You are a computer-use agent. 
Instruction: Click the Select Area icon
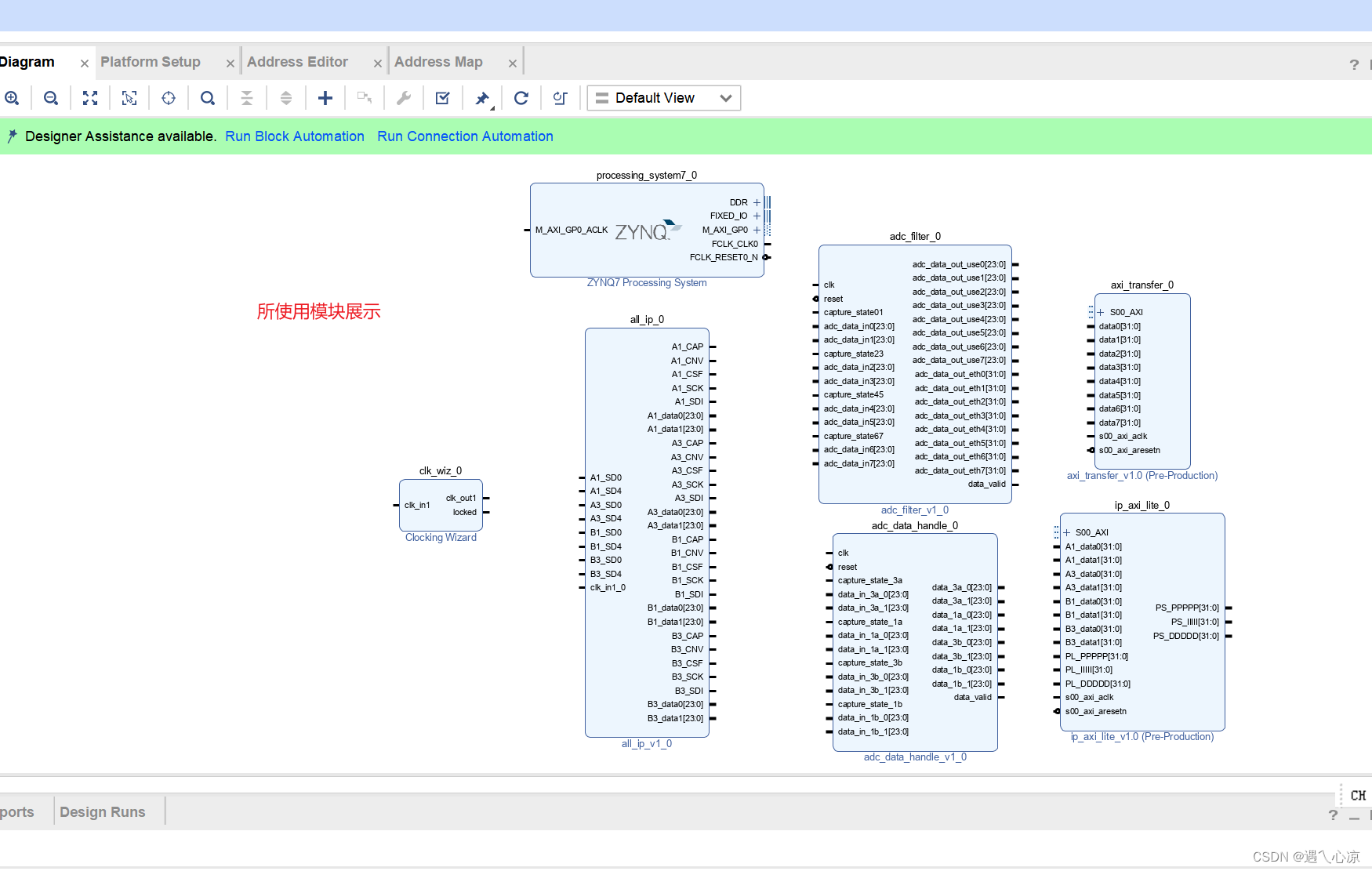pos(129,98)
